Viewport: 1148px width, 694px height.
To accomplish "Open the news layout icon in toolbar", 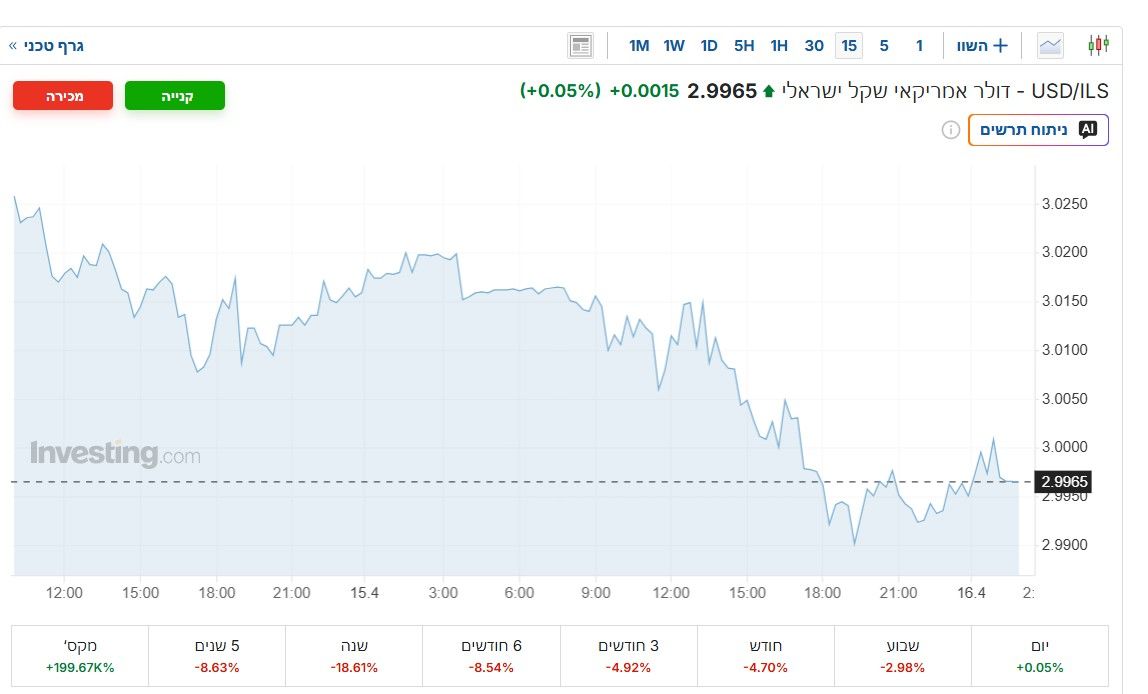I will 580,45.
